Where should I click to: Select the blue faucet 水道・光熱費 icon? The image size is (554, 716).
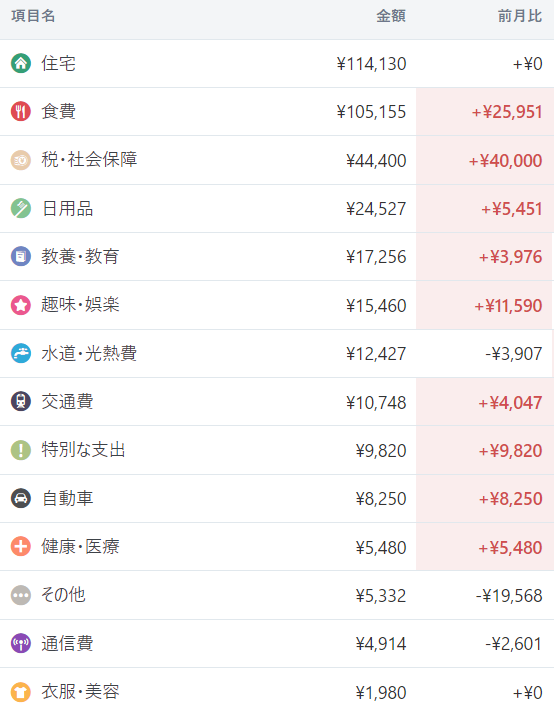tap(21, 353)
